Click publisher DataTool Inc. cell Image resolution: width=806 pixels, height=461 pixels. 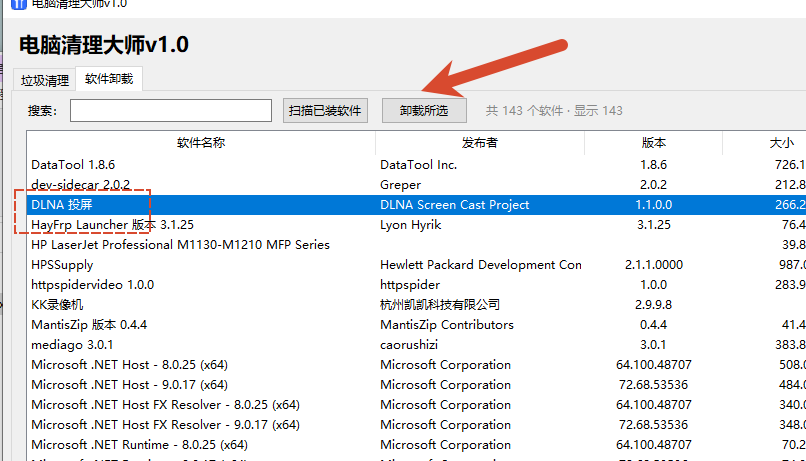(418, 164)
